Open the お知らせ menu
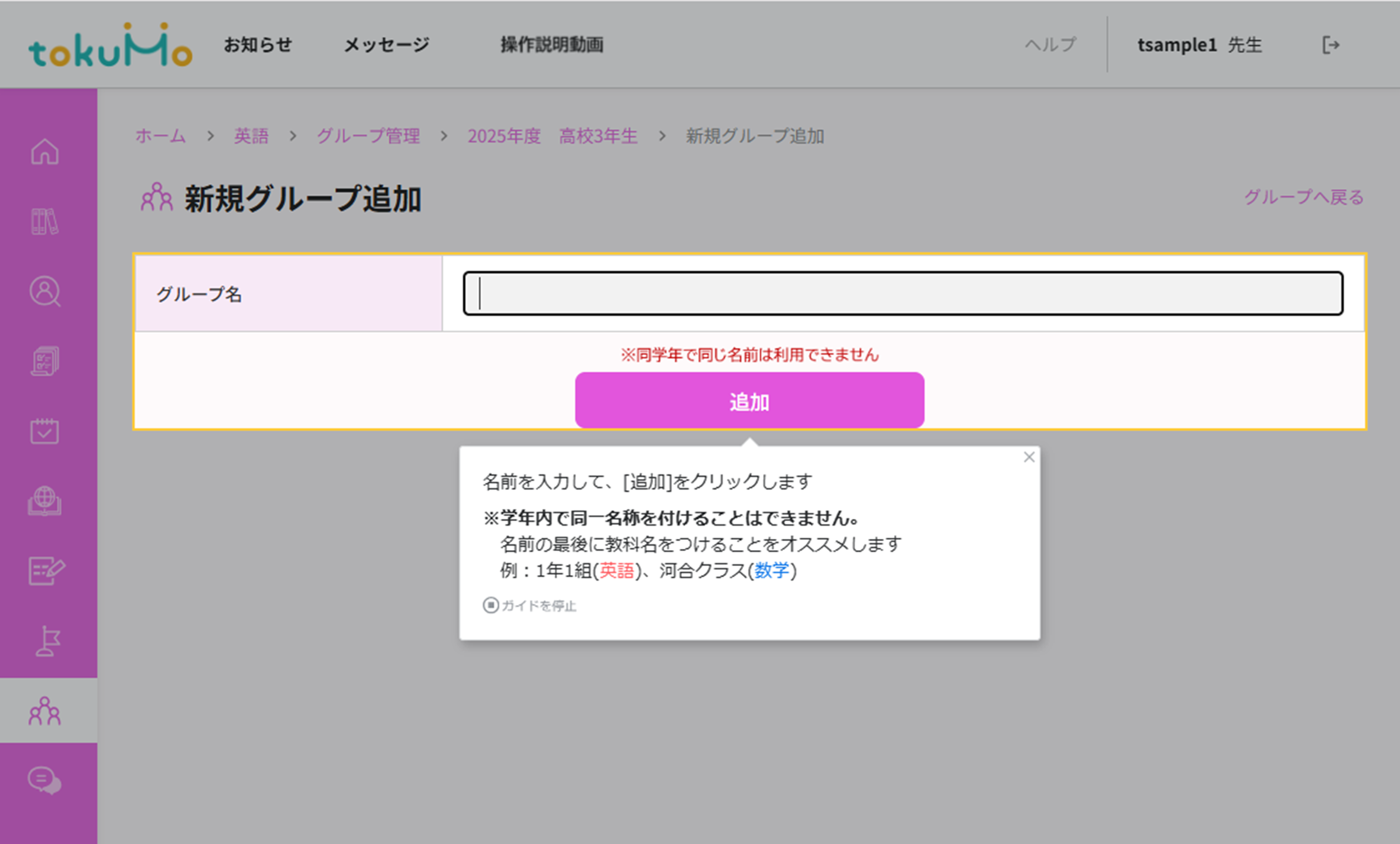This screenshot has width=1400, height=844. tap(258, 45)
